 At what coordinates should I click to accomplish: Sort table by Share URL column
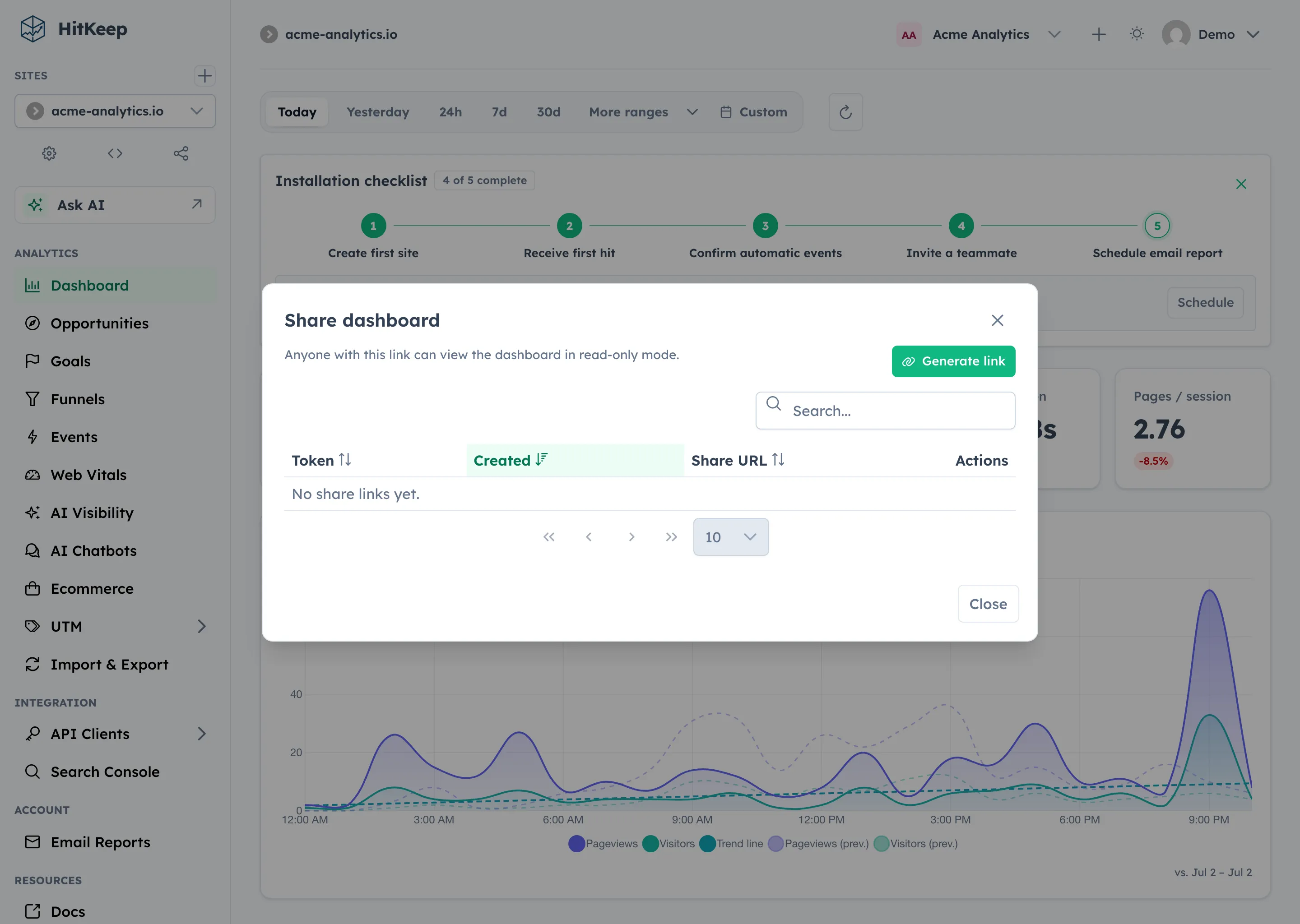pos(738,460)
